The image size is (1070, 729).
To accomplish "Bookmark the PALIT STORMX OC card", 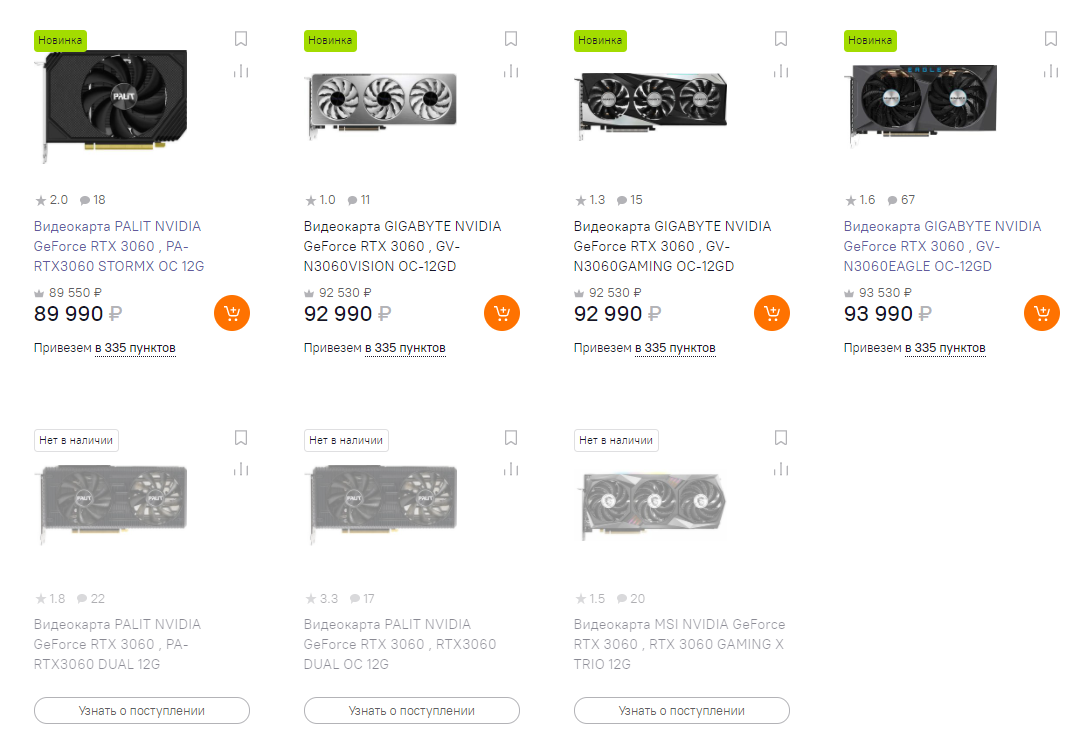I will [x=241, y=39].
